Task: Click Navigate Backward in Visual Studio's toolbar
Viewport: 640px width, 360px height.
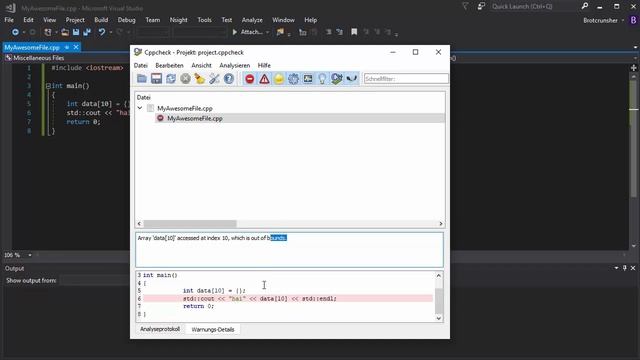Action: [15, 32]
